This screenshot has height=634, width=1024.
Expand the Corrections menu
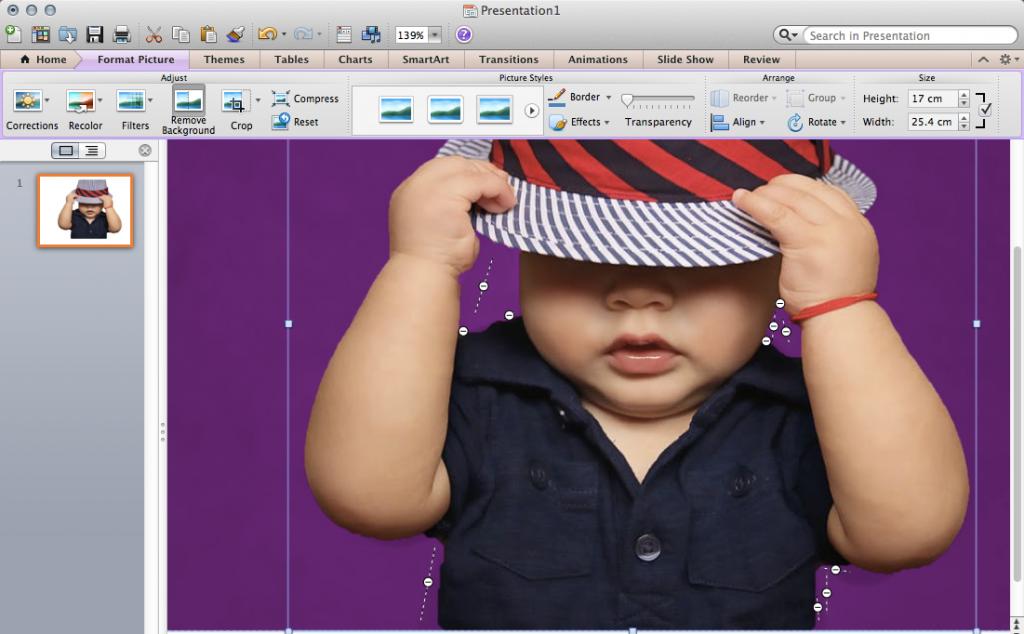47,101
